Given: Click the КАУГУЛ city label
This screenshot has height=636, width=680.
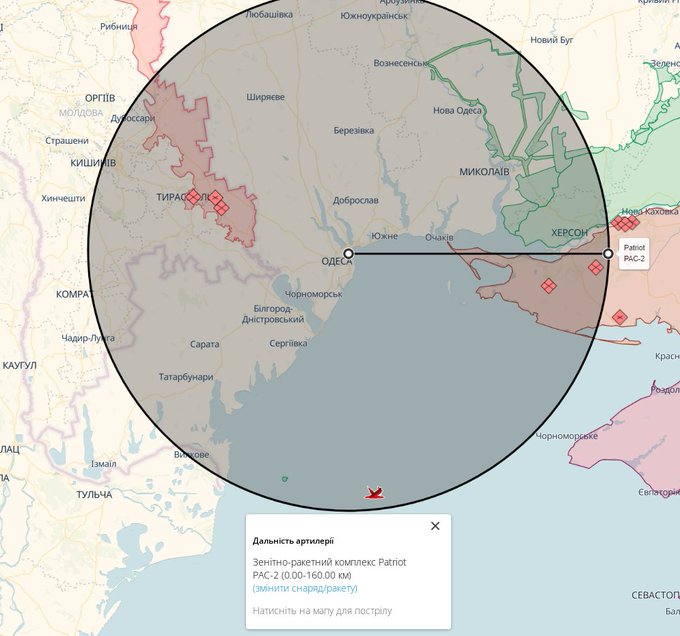Looking at the screenshot, I should [20, 365].
